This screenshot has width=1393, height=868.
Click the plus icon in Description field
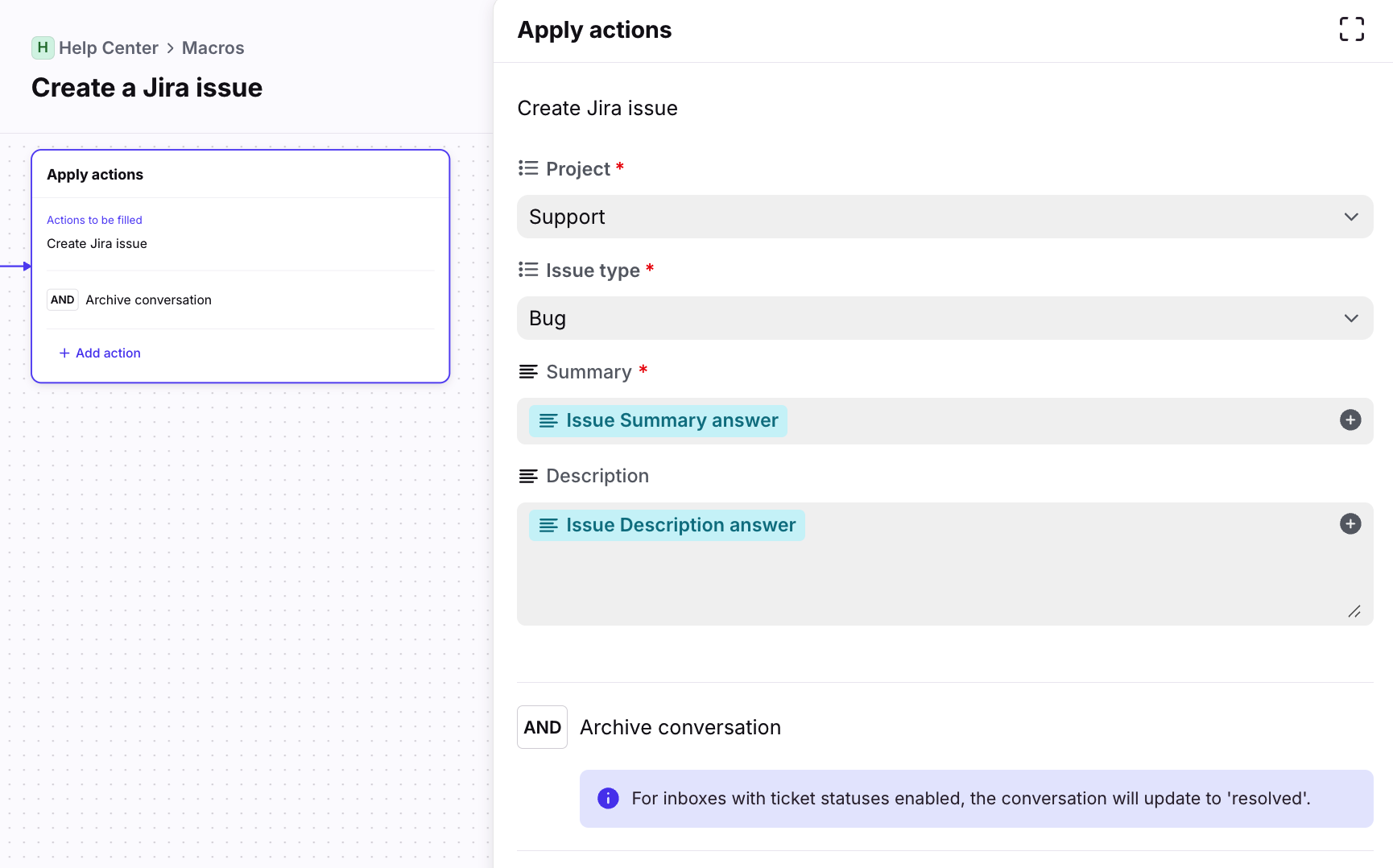(1350, 524)
